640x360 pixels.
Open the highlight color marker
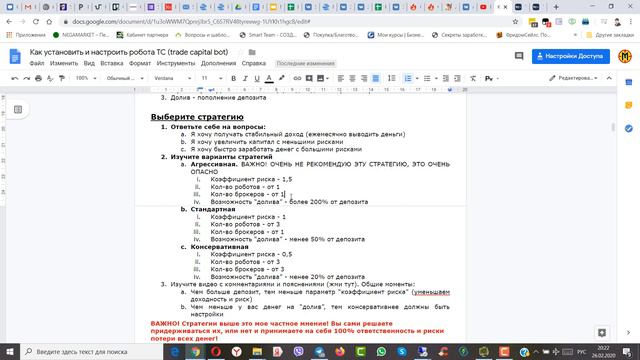coord(282,78)
